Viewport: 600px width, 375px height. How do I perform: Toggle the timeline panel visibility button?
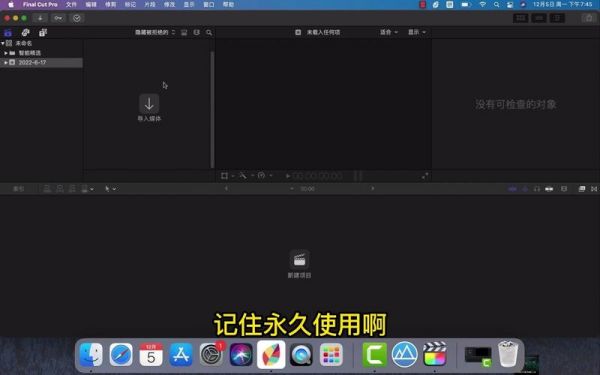pos(539,18)
